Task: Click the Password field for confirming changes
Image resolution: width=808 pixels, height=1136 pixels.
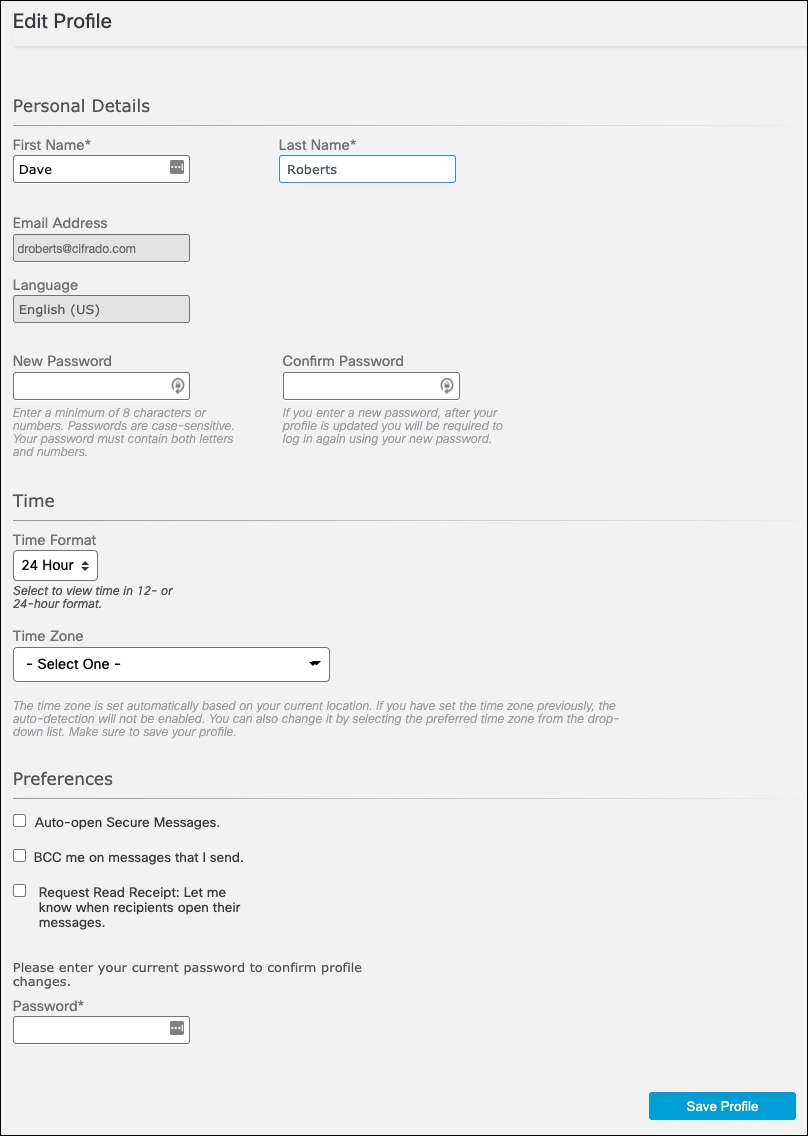Action: coord(90,1029)
